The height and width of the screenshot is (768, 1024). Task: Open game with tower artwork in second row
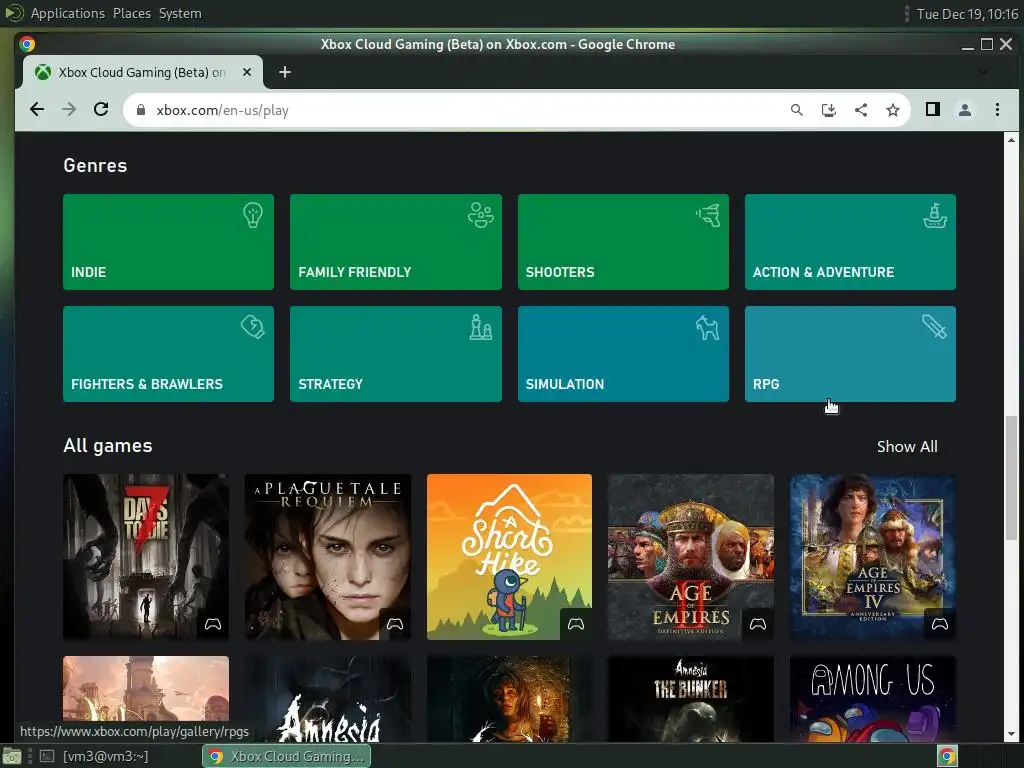coord(146,699)
